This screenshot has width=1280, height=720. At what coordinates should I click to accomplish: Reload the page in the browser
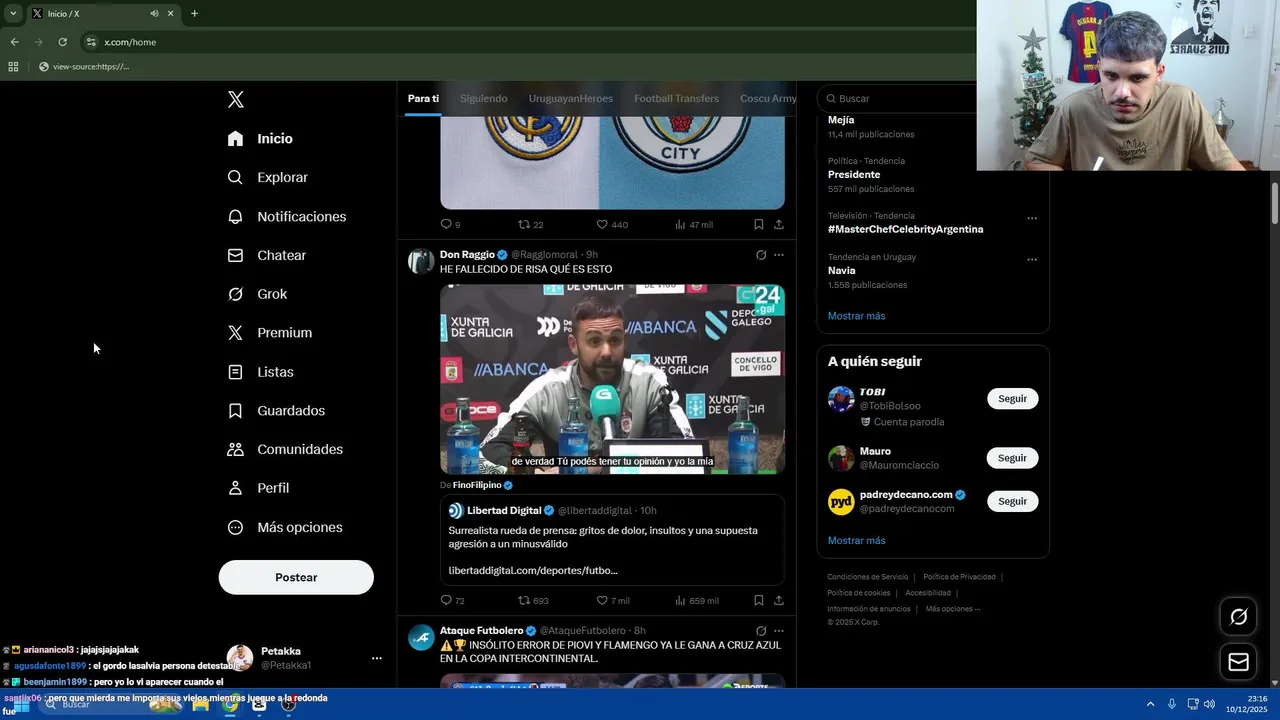click(x=62, y=42)
